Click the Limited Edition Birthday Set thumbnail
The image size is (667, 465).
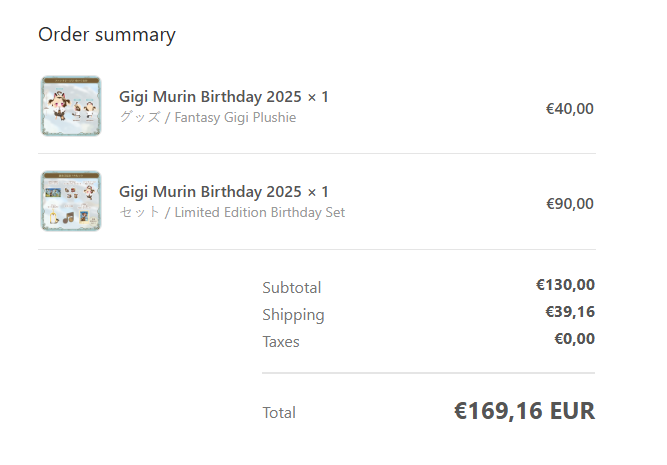[x=71, y=201]
